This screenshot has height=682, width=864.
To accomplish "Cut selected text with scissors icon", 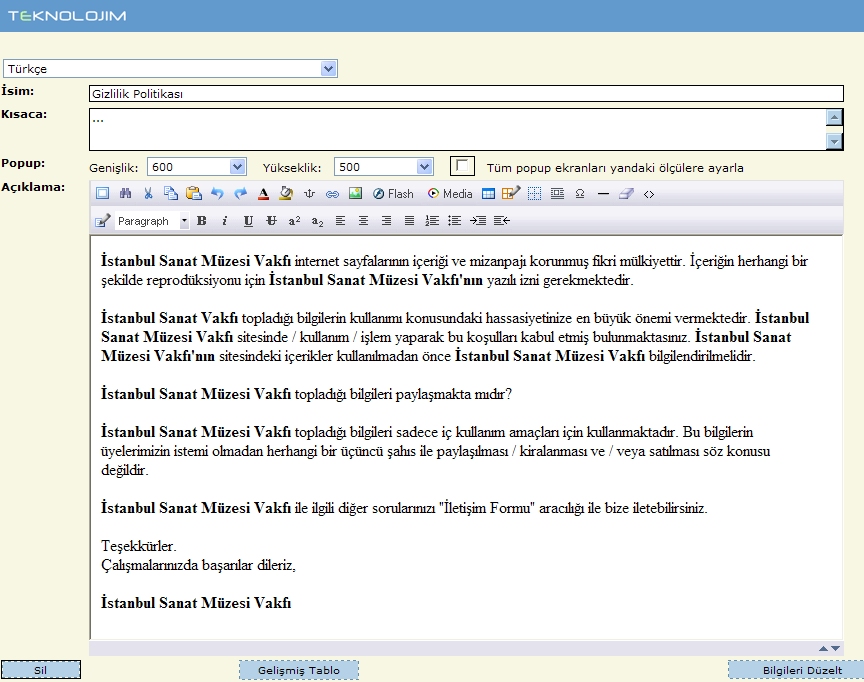I will click(x=148, y=193).
